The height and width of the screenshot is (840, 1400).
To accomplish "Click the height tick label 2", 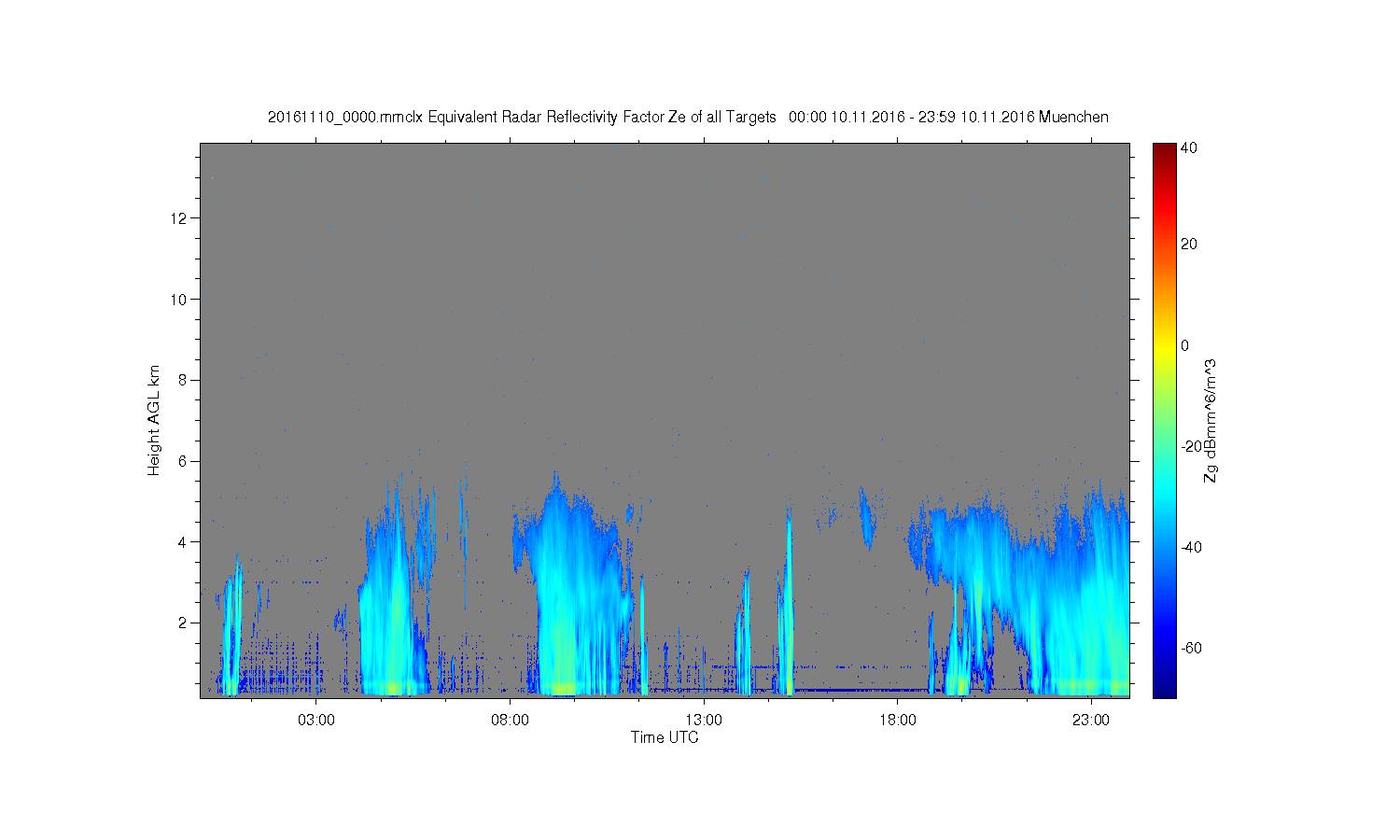I will (183, 623).
